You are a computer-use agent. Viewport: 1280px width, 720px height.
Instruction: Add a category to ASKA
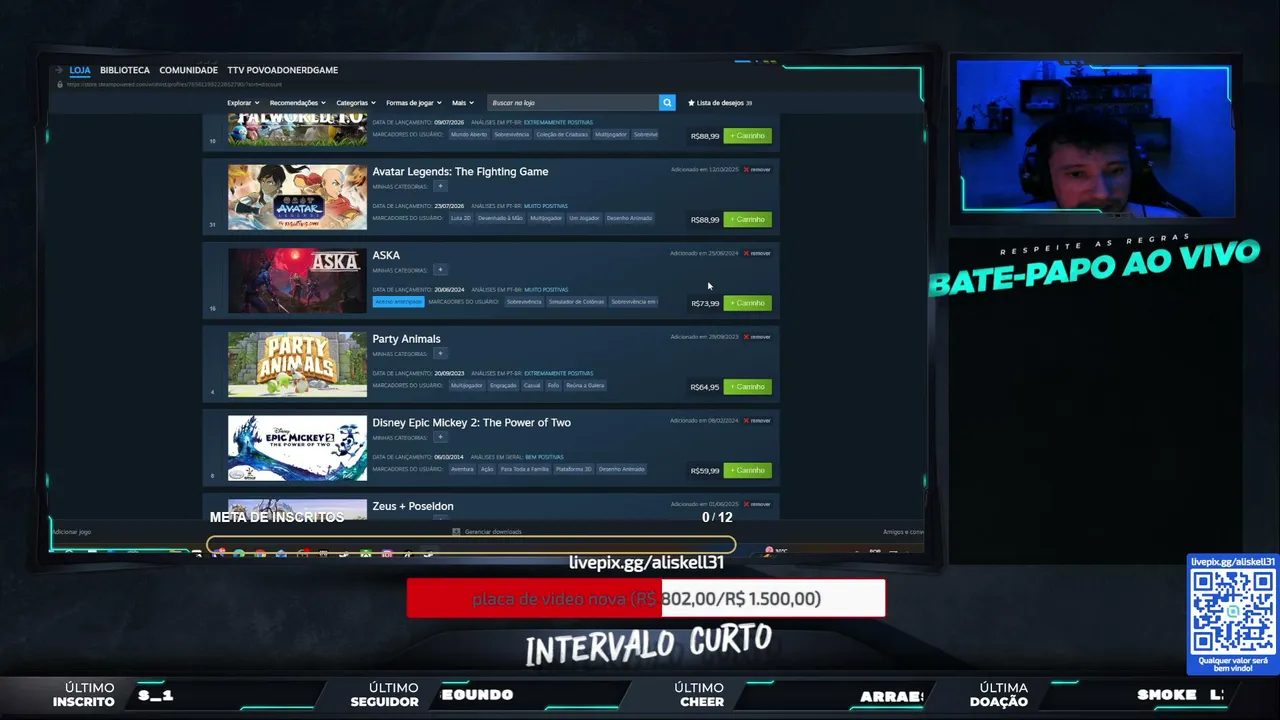(x=440, y=270)
